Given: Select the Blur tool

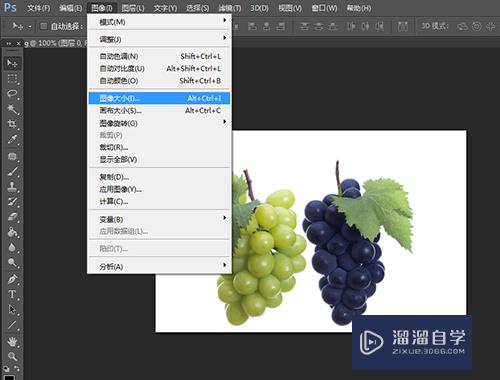Looking at the screenshot, I should tap(12, 247).
